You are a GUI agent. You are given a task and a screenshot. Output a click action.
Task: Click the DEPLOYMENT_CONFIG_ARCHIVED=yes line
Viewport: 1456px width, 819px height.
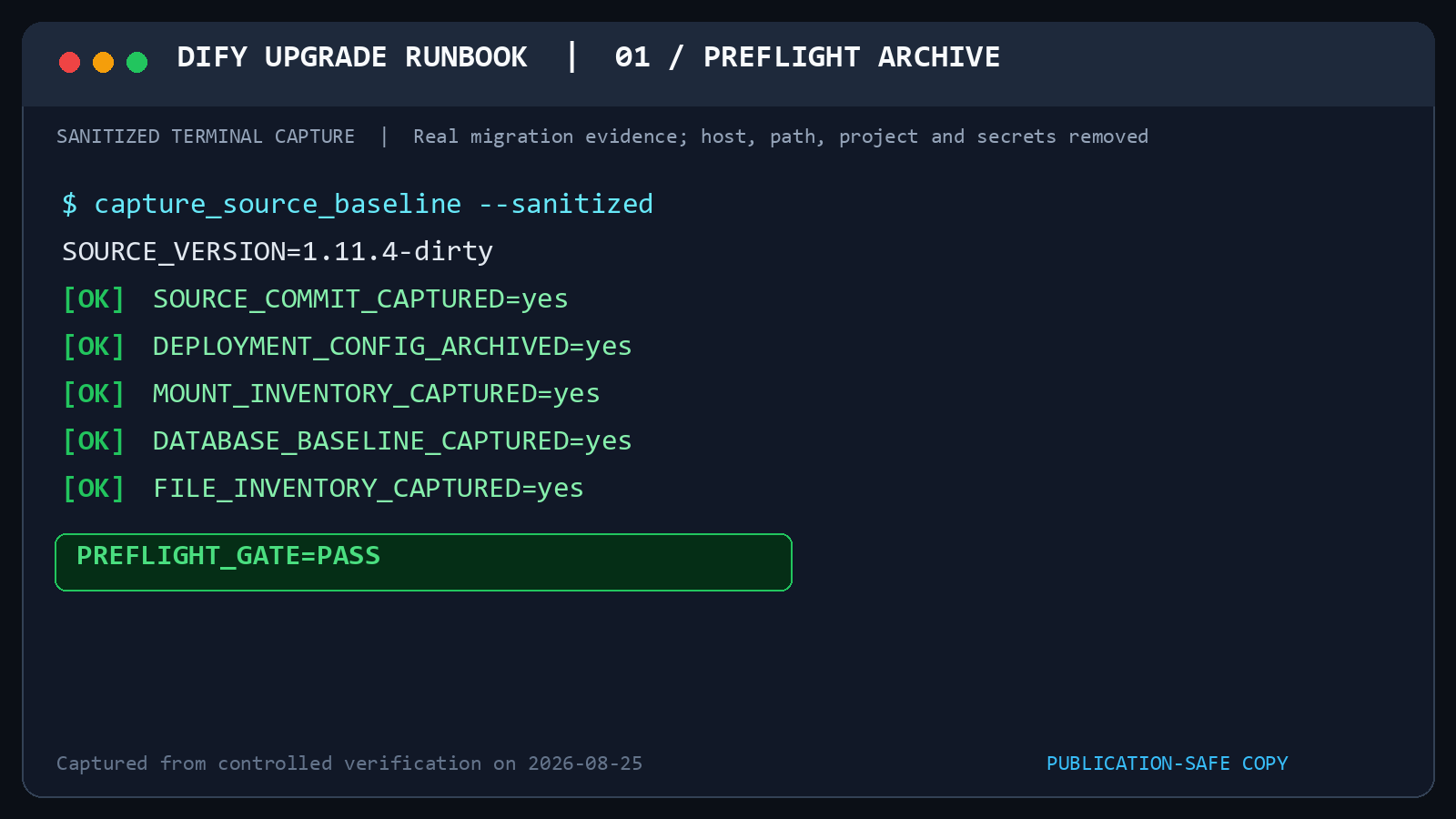[392, 346]
